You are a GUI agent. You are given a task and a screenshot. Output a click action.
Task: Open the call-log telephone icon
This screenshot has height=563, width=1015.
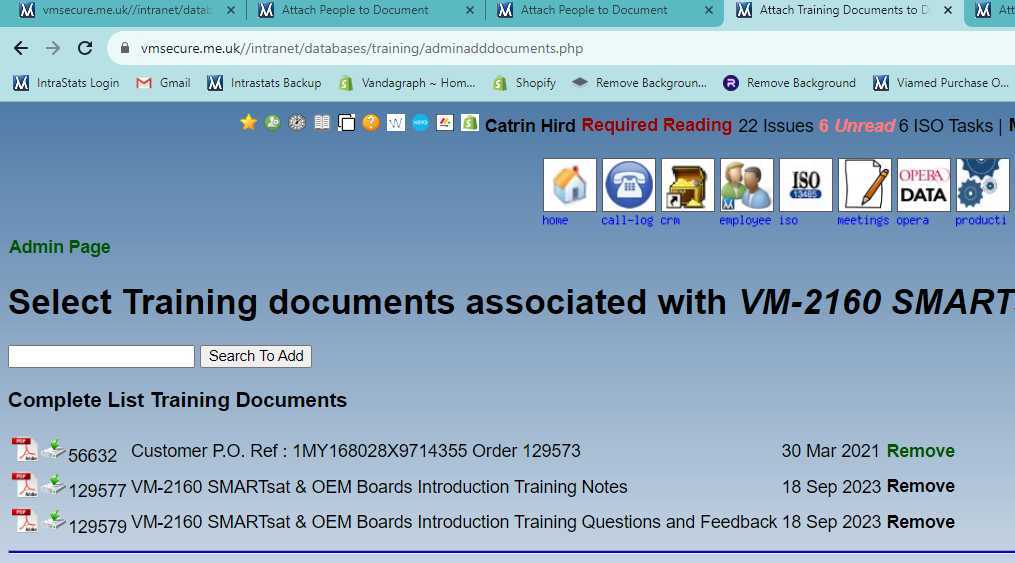(628, 185)
